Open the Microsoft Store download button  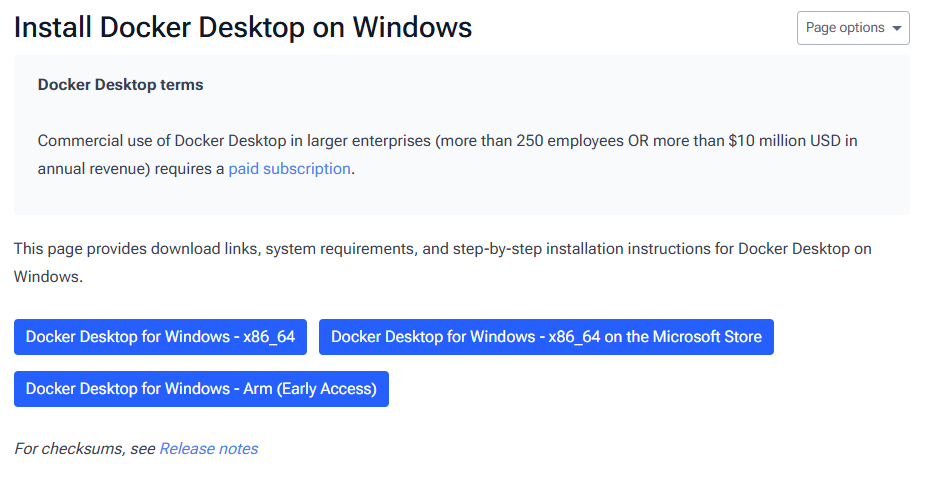546,337
